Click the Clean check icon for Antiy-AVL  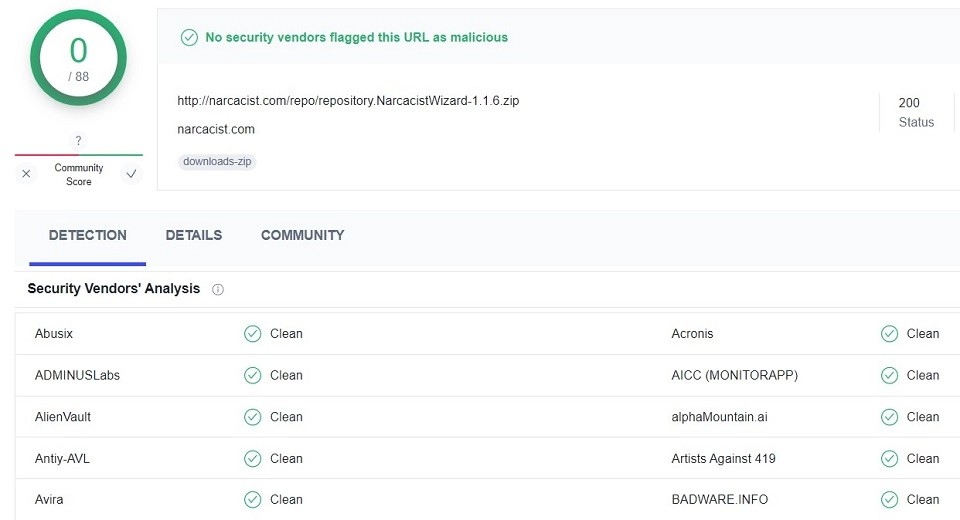(x=252, y=459)
